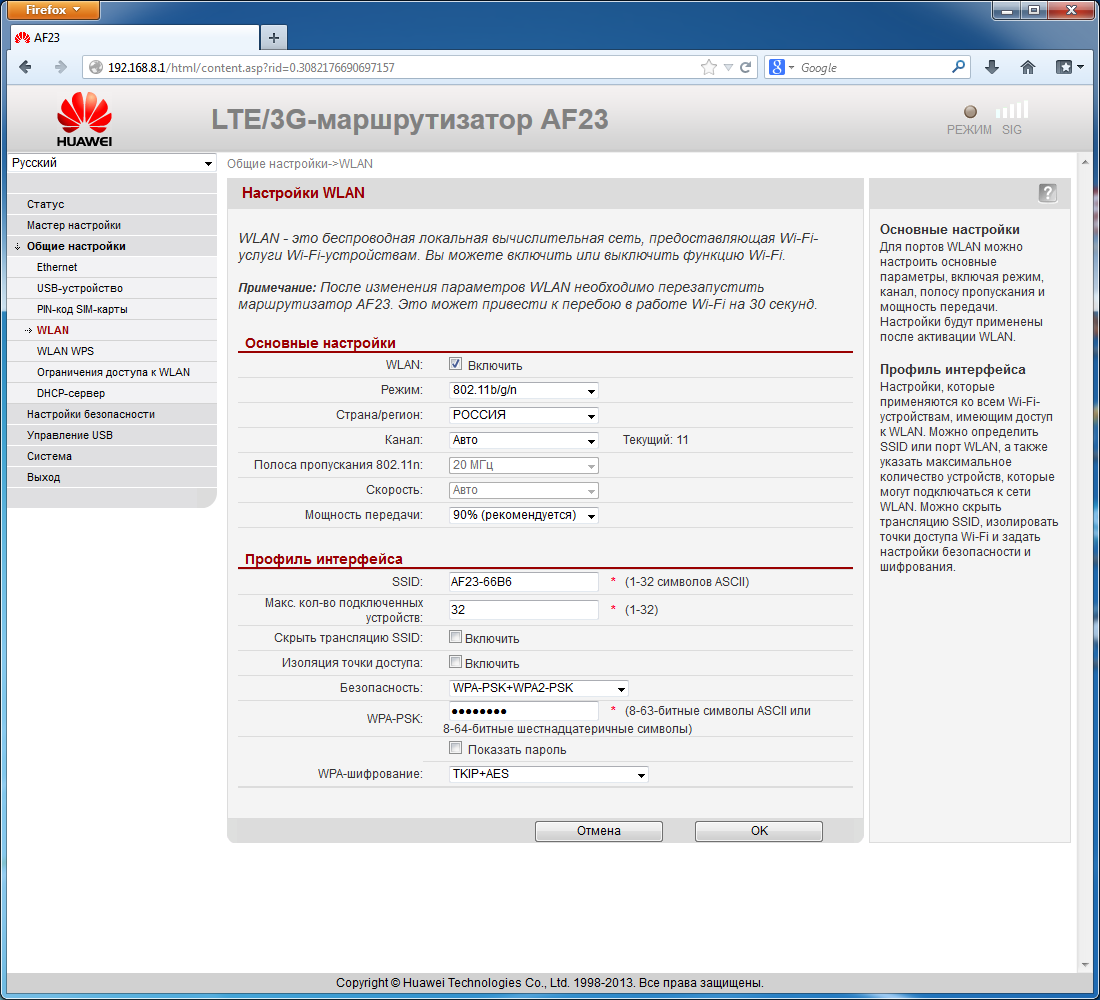Click the browser back arrow

point(25,67)
